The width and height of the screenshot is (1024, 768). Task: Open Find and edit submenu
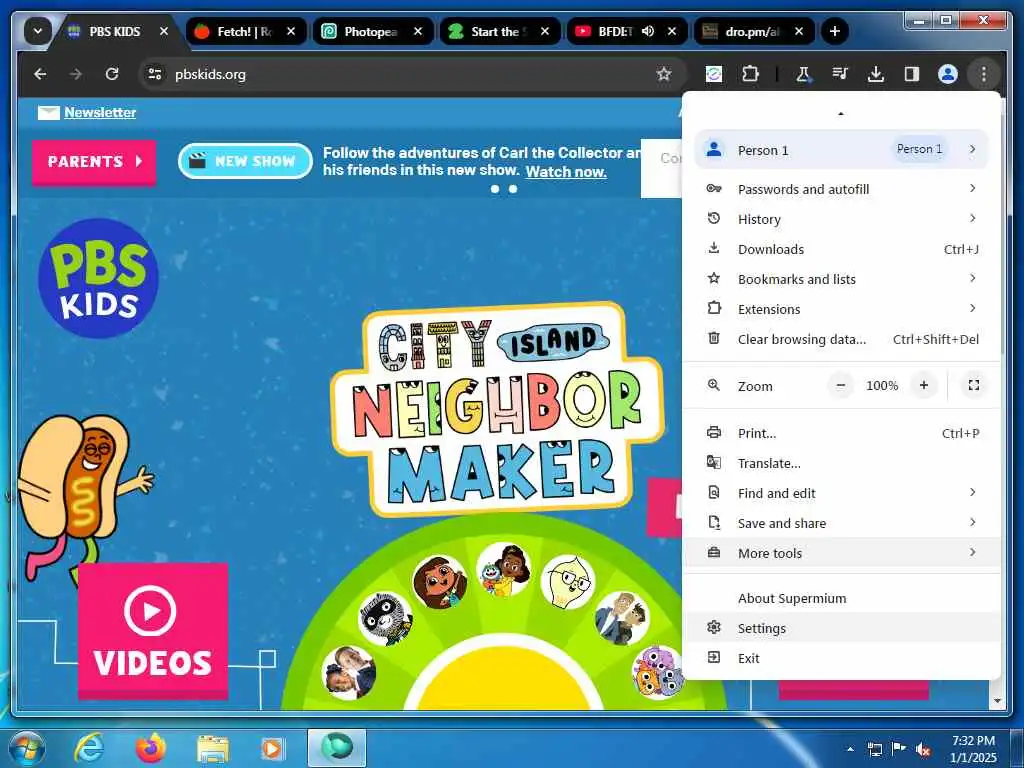(x=841, y=494)
